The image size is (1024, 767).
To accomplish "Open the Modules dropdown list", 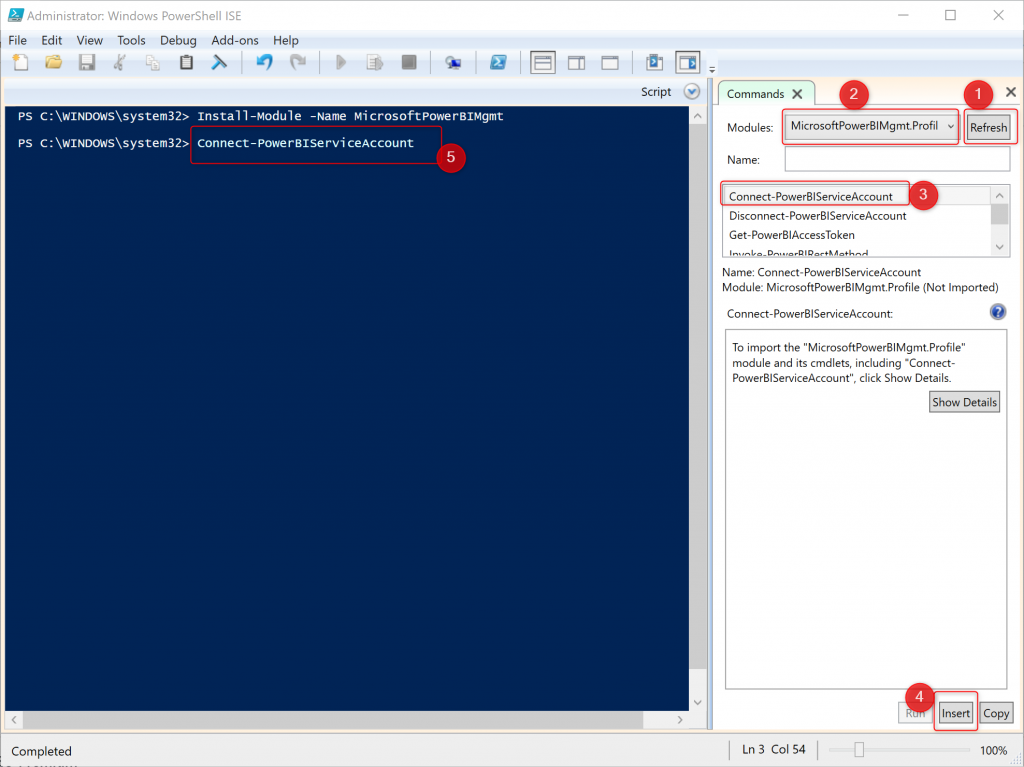I will tap(871, 127).
